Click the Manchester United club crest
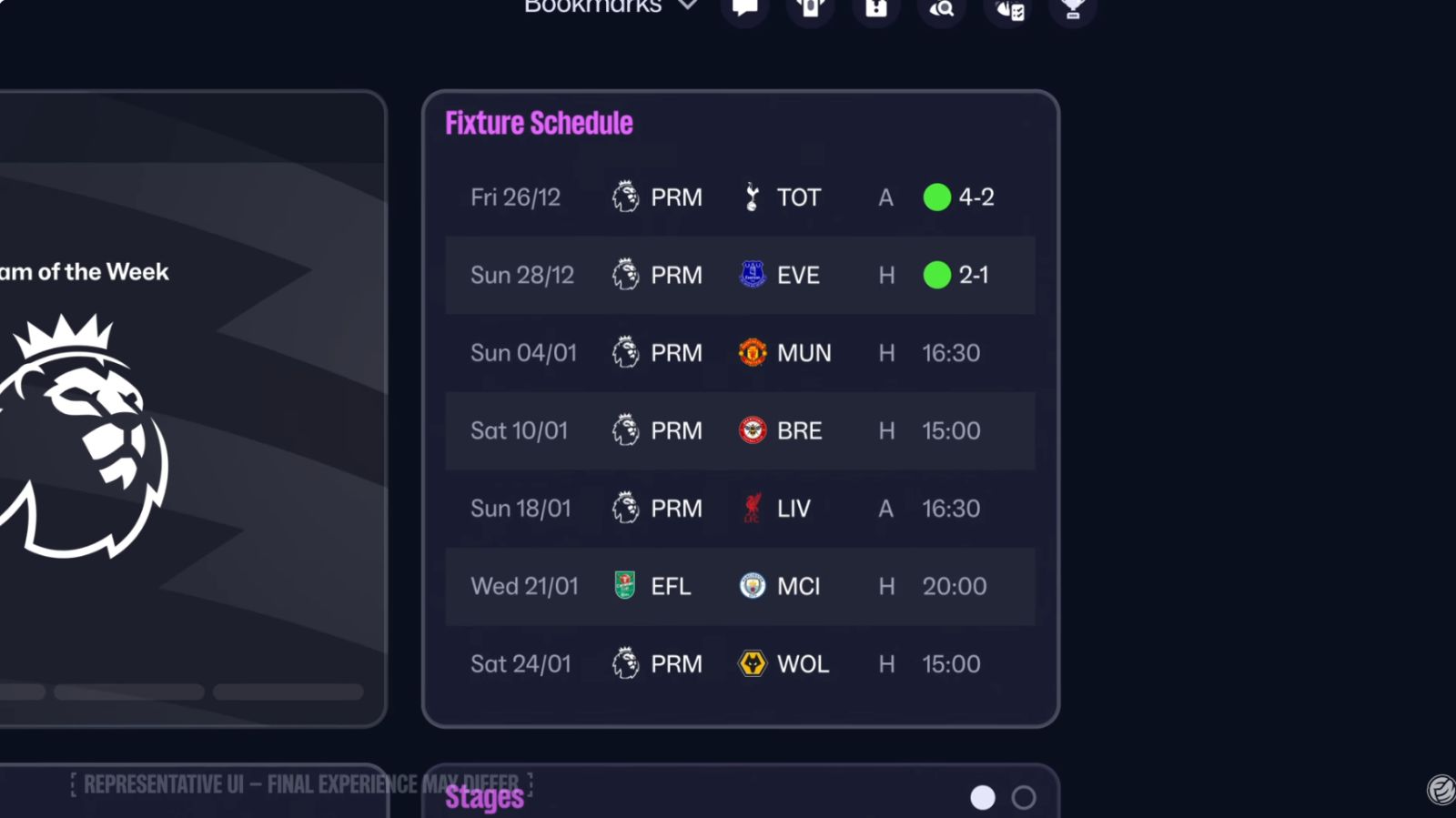 753,353
